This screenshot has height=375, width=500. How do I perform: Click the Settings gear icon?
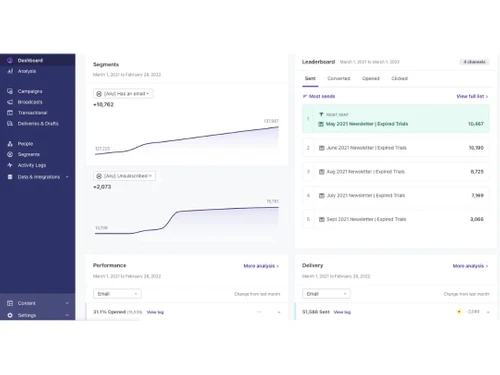[x=10, y=315]
